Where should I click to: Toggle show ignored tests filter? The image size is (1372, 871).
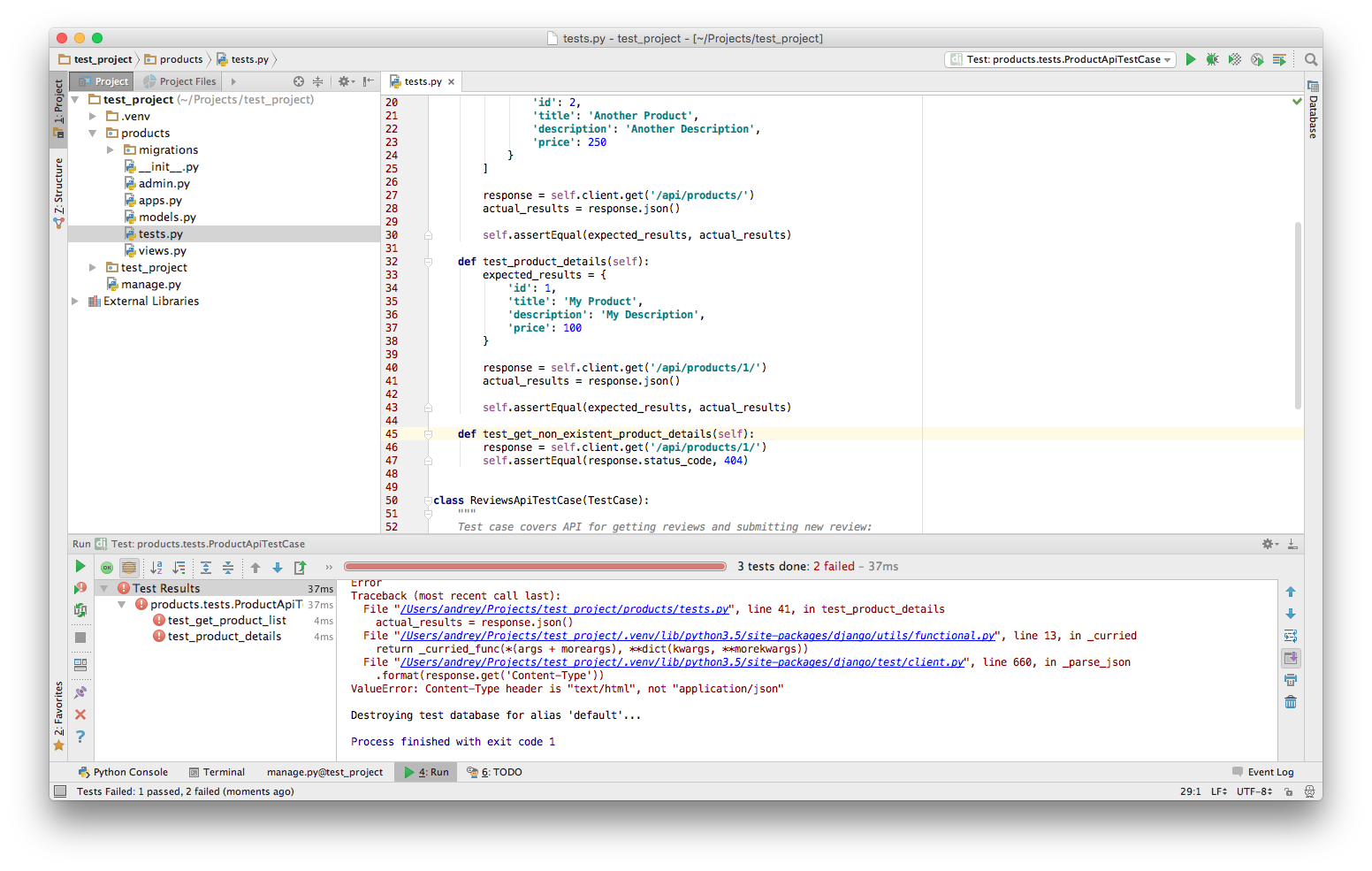[x=129, y=568]
